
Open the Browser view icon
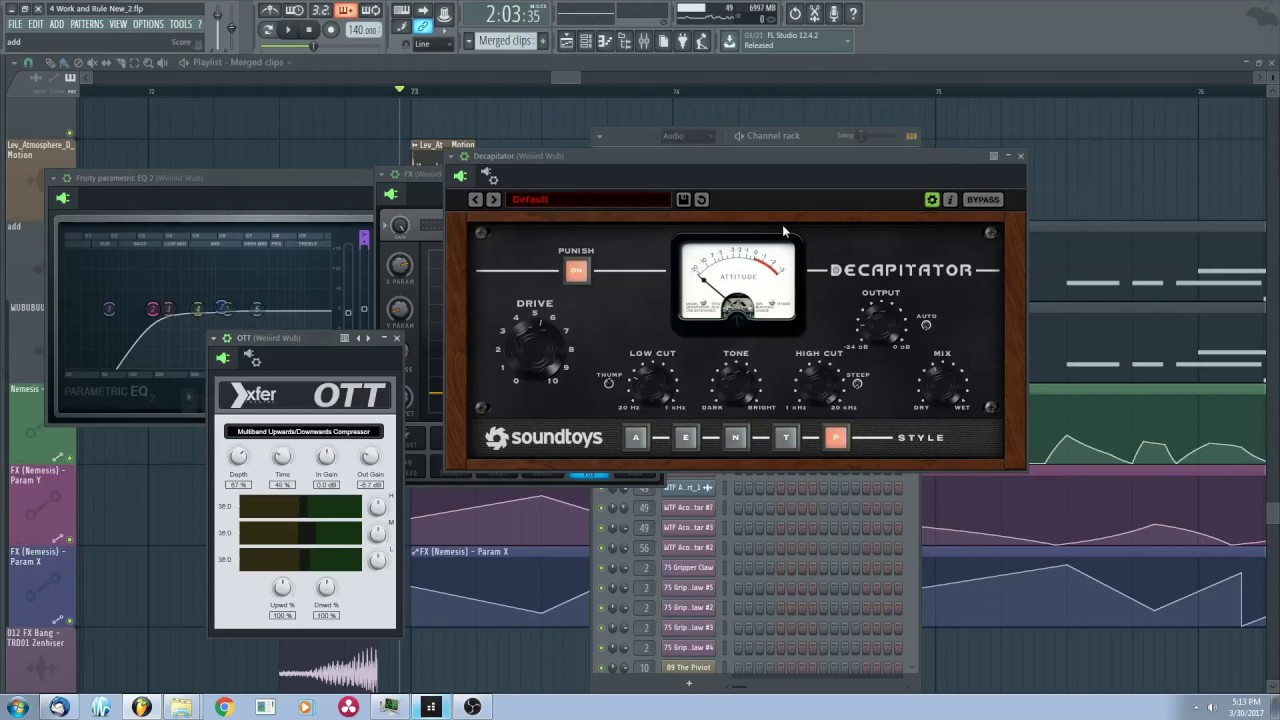(x=623, y=41)
